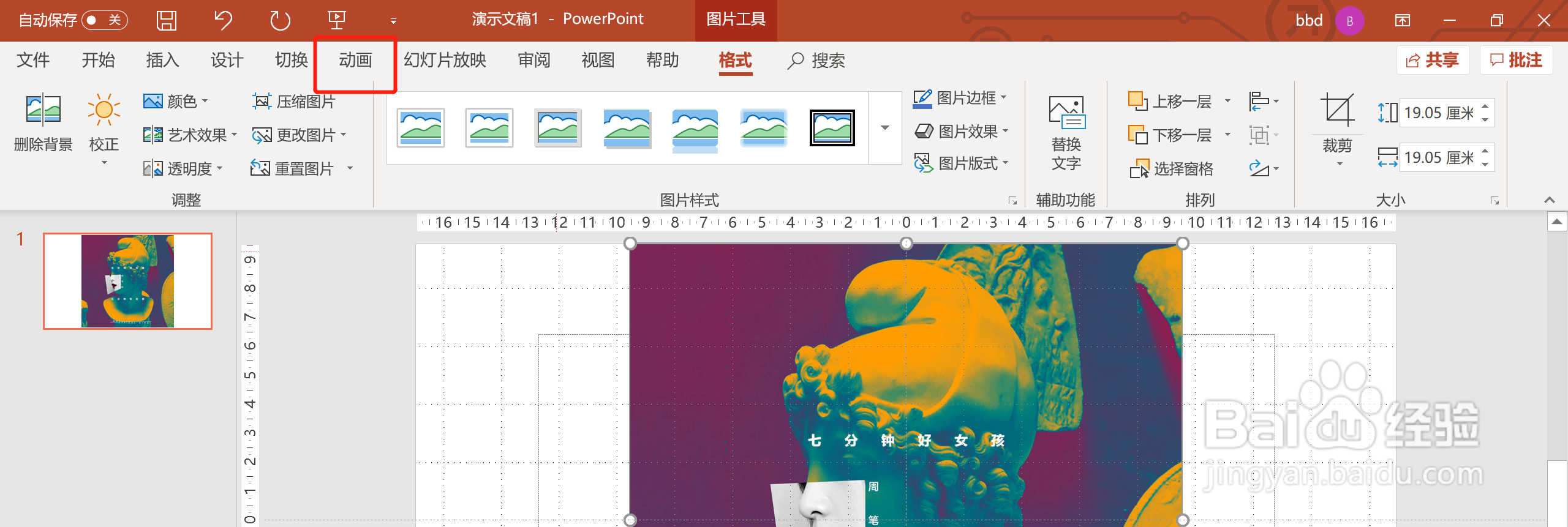Image resolution: width=1568 pixels, height=527 pixels.
Task: Switch to the 切换 tab
Action: (291, 60)
